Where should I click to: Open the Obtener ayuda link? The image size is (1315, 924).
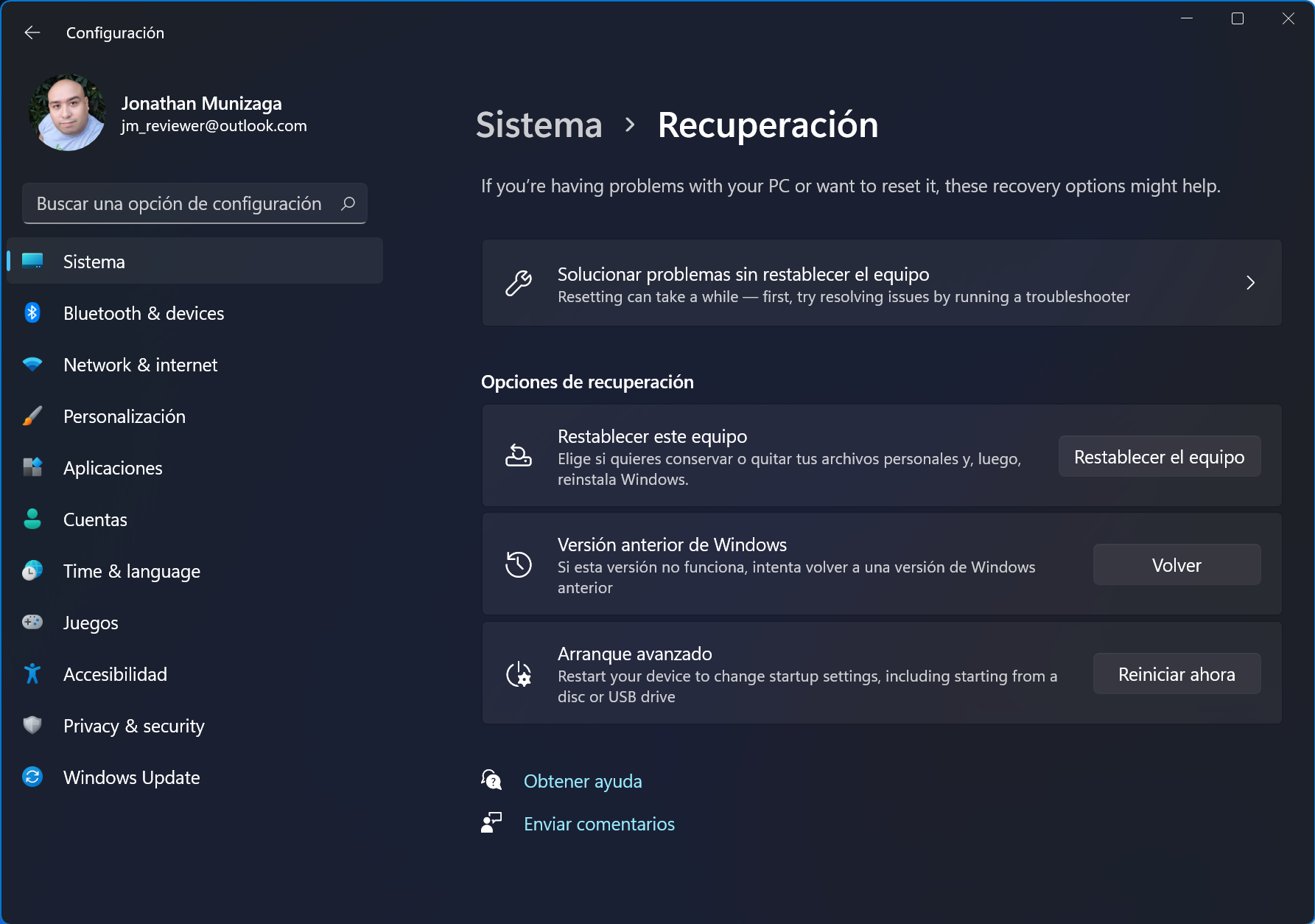click(x=583, y=781)
